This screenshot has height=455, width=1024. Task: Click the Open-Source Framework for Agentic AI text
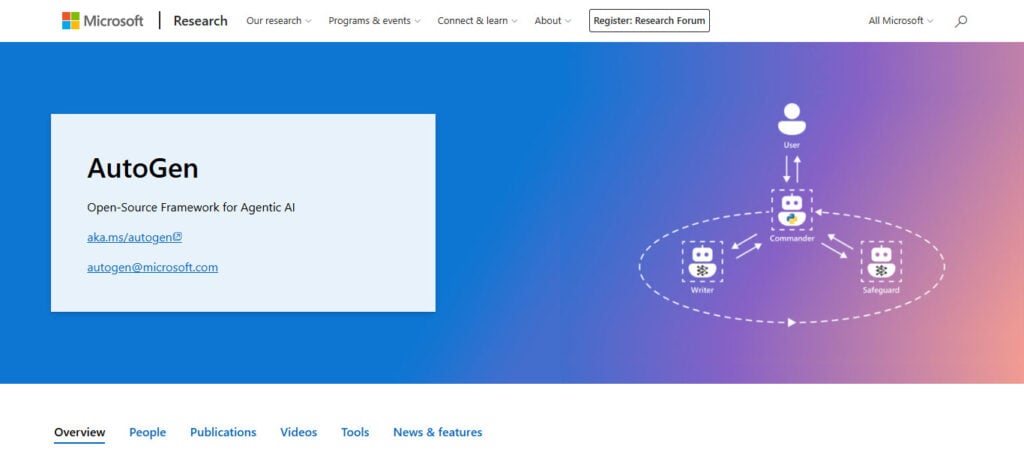191,208
